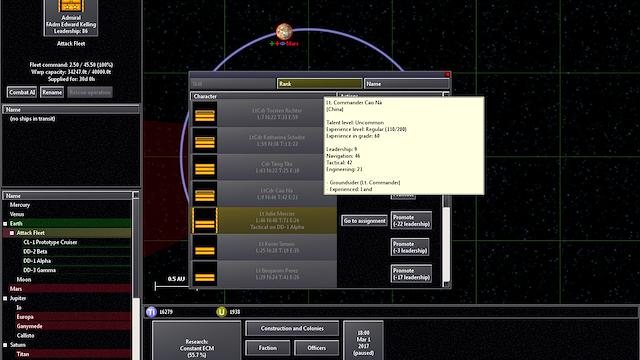The width and height of the screenshot is (640, 360).
Task: Select Titan in the bodies list
Action: (67, 354)
